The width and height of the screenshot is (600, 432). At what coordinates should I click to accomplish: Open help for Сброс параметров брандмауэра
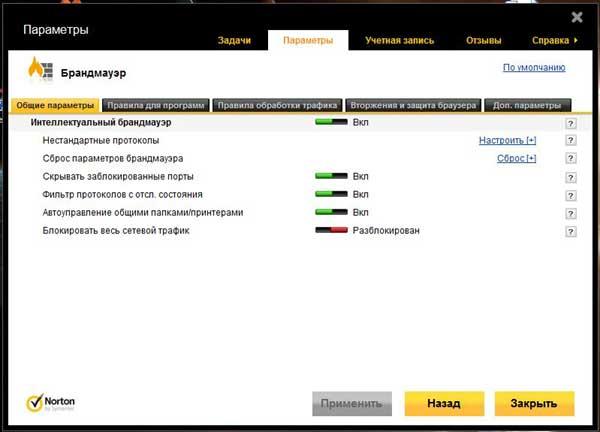pyautogui.click(x=571, y=158)
